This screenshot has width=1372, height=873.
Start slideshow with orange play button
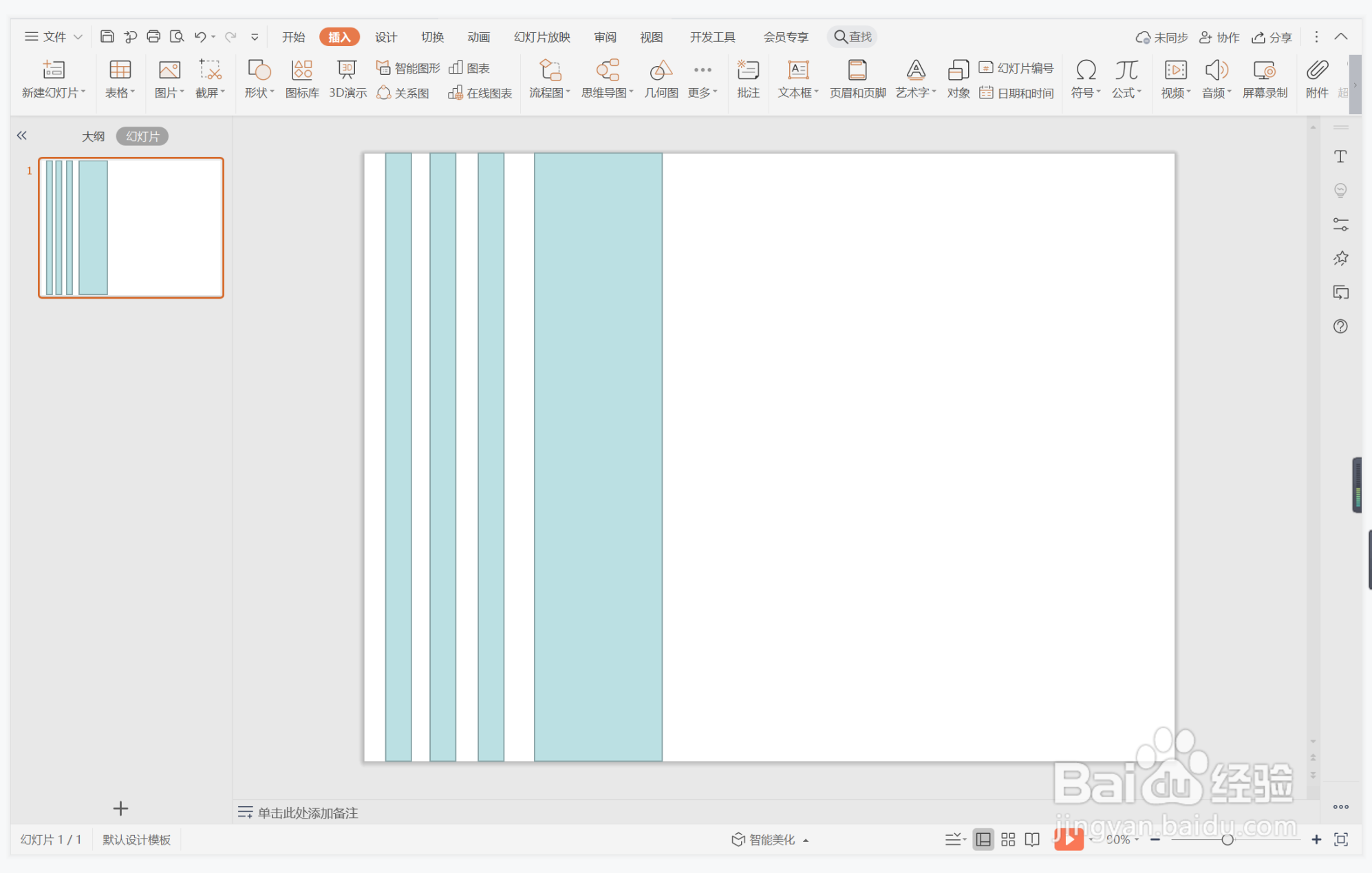[1069, 839]
